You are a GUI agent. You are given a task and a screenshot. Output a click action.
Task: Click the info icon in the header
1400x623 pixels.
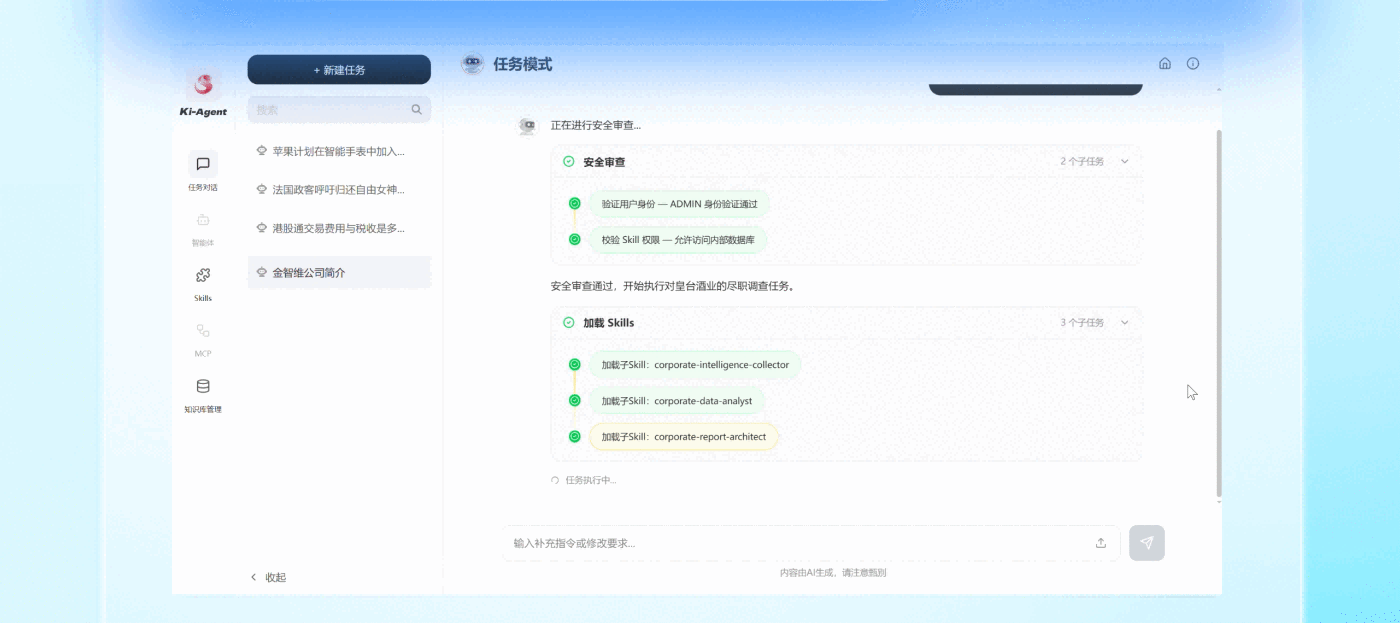click(1193, 63)
